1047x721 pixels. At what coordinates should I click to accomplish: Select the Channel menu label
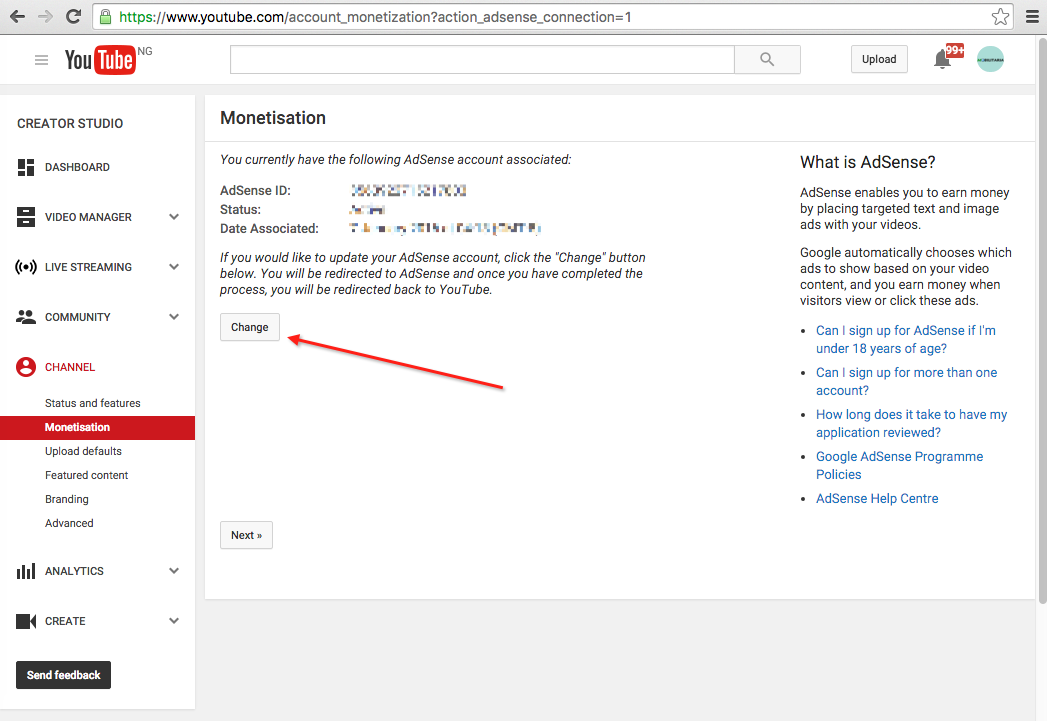coord(70,367)
